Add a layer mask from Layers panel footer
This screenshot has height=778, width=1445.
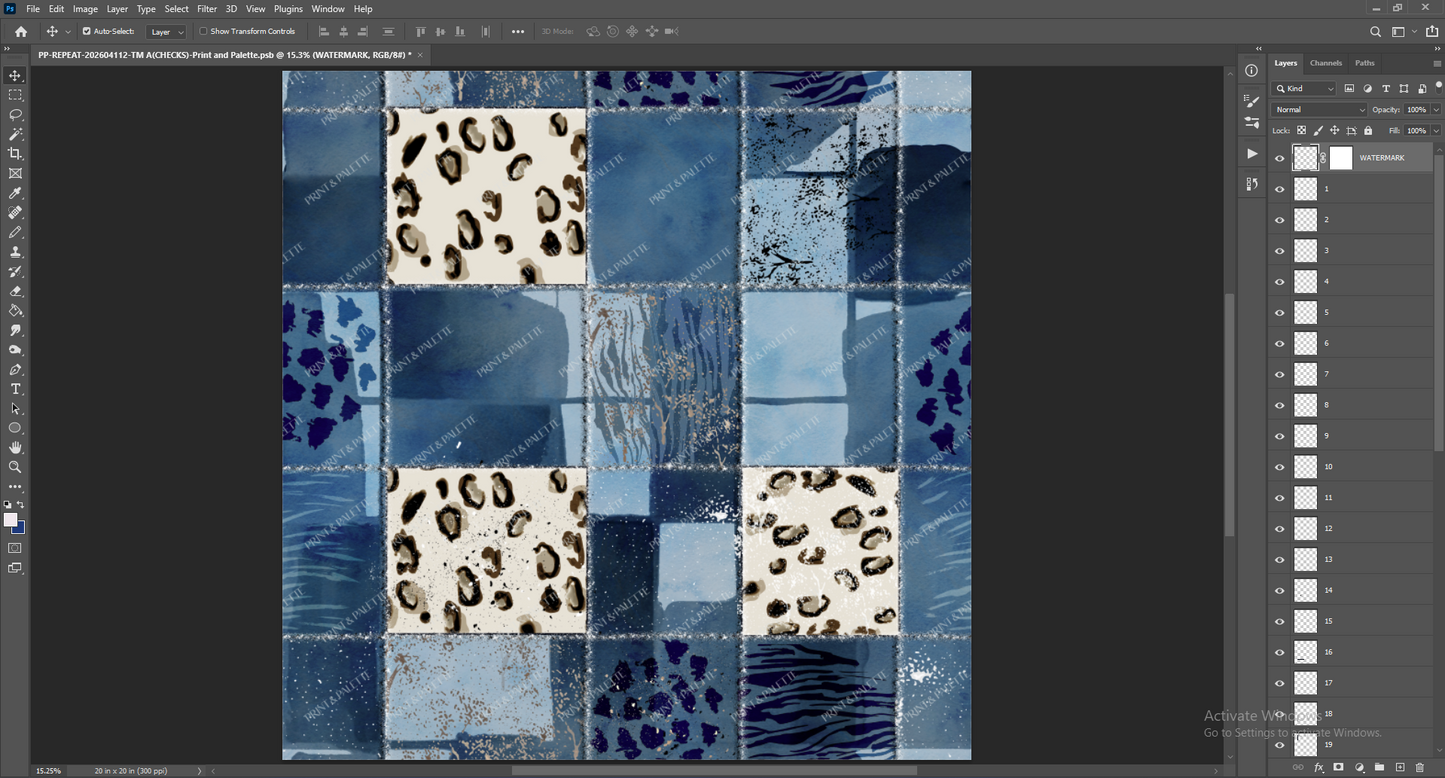coord(1339,767)
